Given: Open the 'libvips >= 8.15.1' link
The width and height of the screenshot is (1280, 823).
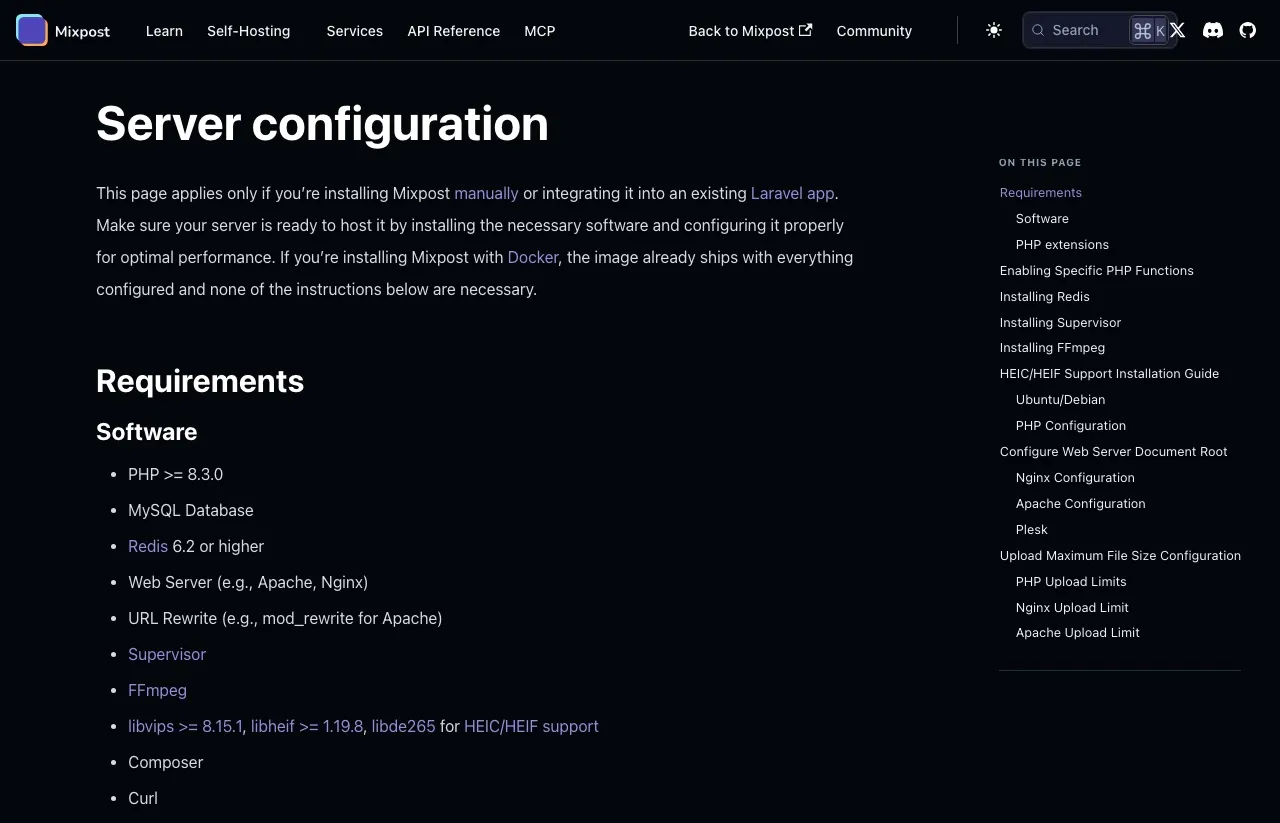Looking at the screenshot, I should pyautogui.click(x=185, y=726).
